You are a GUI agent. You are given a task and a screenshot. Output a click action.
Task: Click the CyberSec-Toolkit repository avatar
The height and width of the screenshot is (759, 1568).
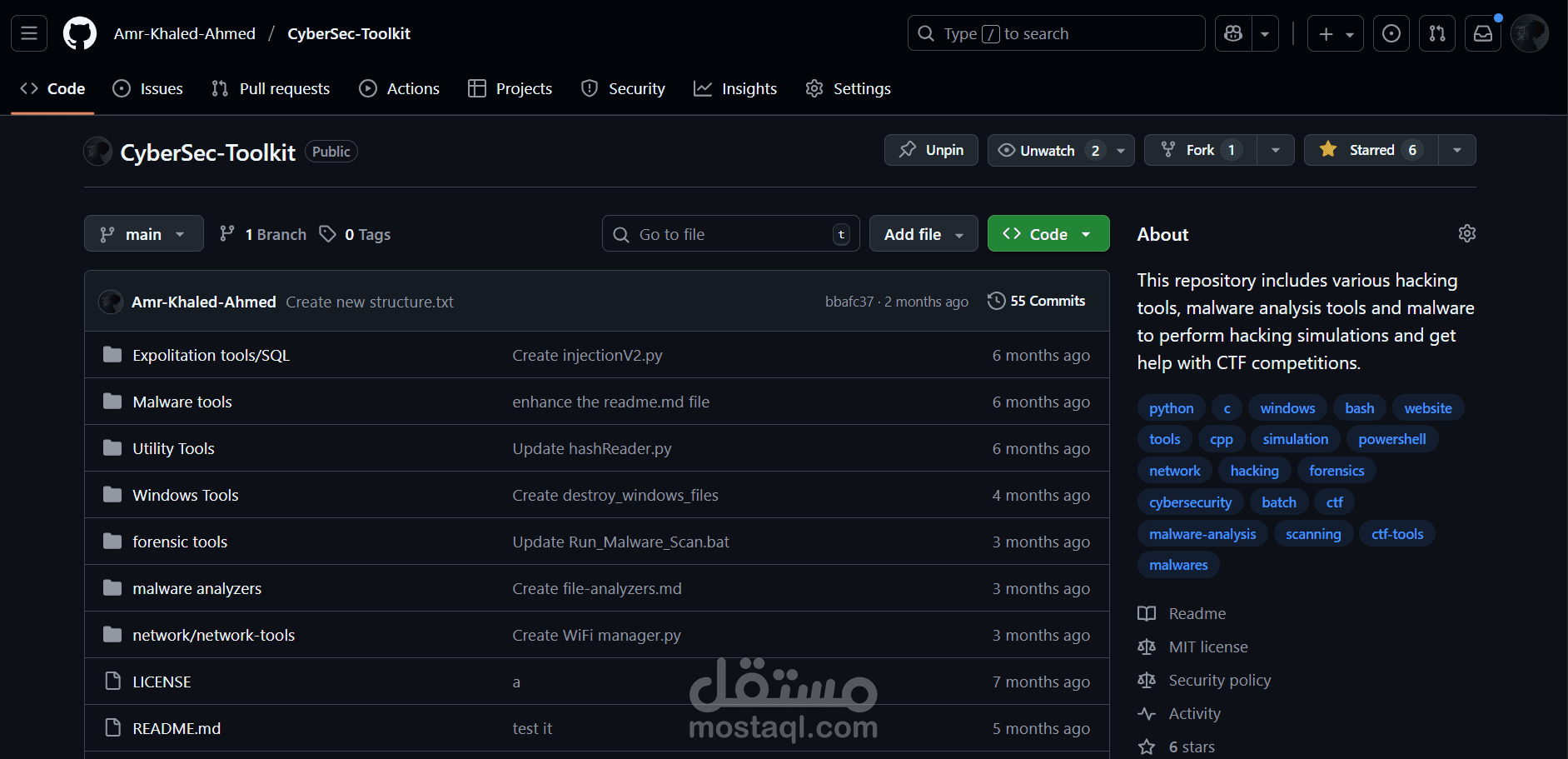pos(98,152)
